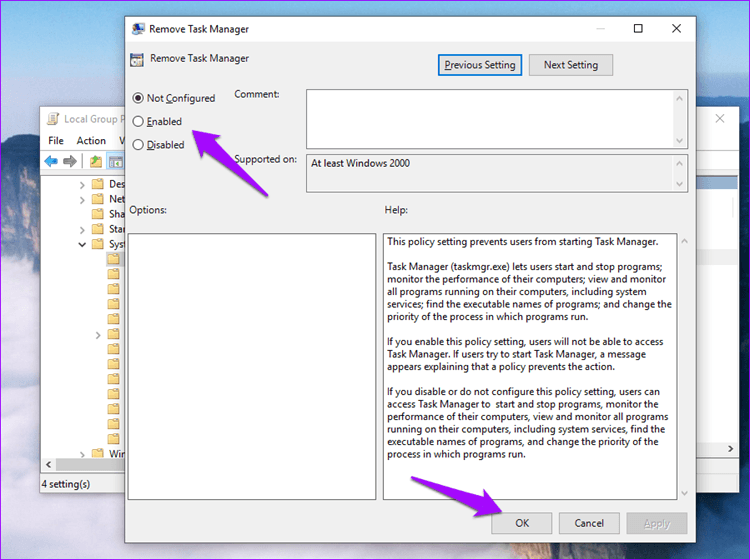Click Forward arrow in Group Policy toolbar

click(x=70, y=162)
